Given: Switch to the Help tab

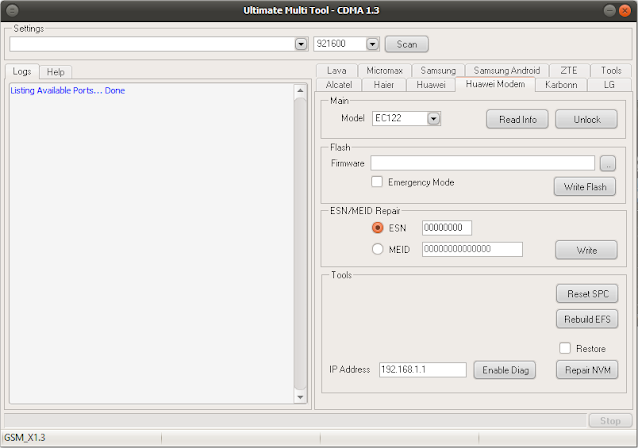Looking at the screenshot, I should (55, 72).
